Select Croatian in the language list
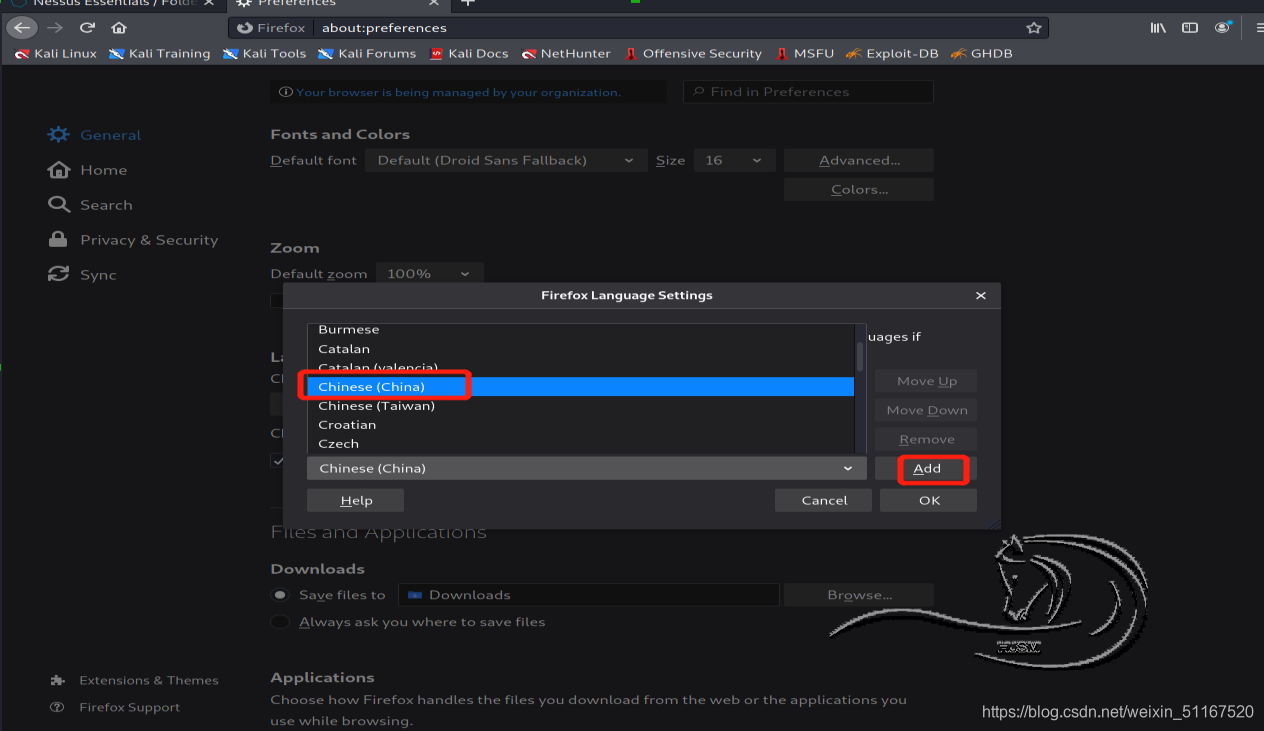1264x731 pixels. (581, 425)
